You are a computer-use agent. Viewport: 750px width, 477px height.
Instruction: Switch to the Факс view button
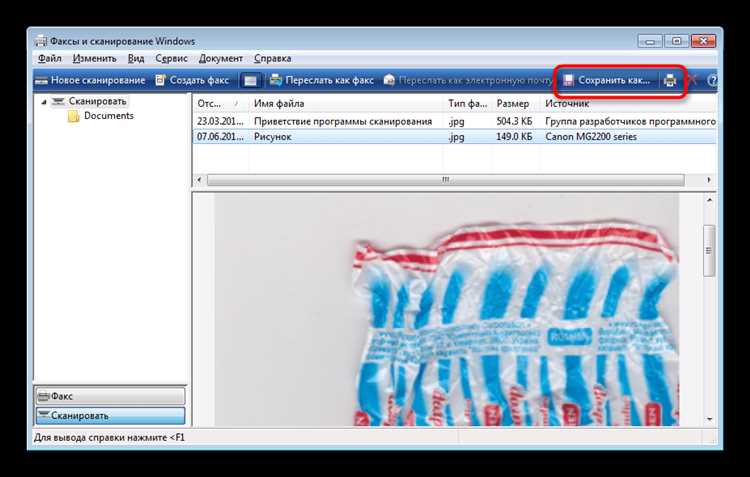click(x=110, y=396)
